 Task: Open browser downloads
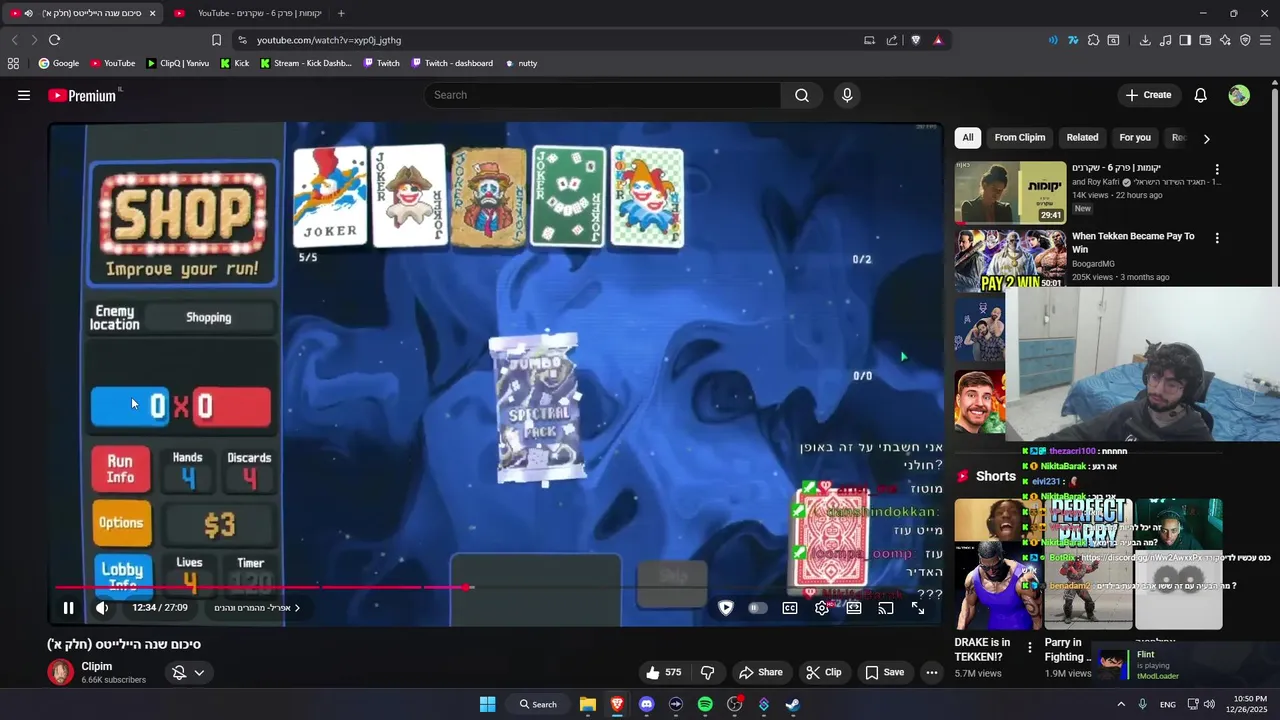pos(1145,40)
